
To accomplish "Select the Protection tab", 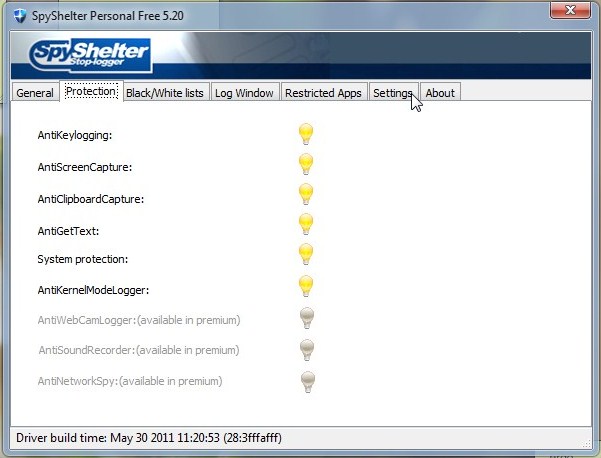I will coord(91,91).
